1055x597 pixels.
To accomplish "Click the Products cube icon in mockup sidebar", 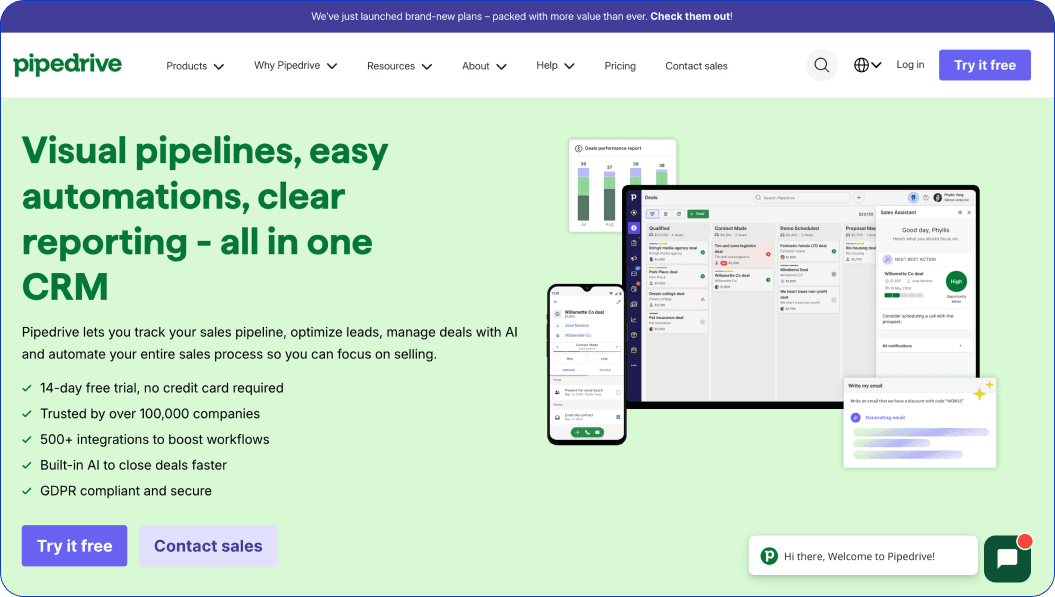I will coord(634,335).
